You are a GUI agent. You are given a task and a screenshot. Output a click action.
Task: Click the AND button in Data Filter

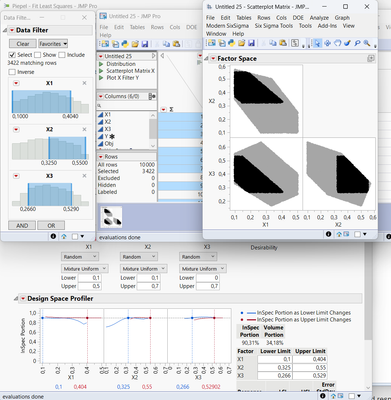point(22,226)
